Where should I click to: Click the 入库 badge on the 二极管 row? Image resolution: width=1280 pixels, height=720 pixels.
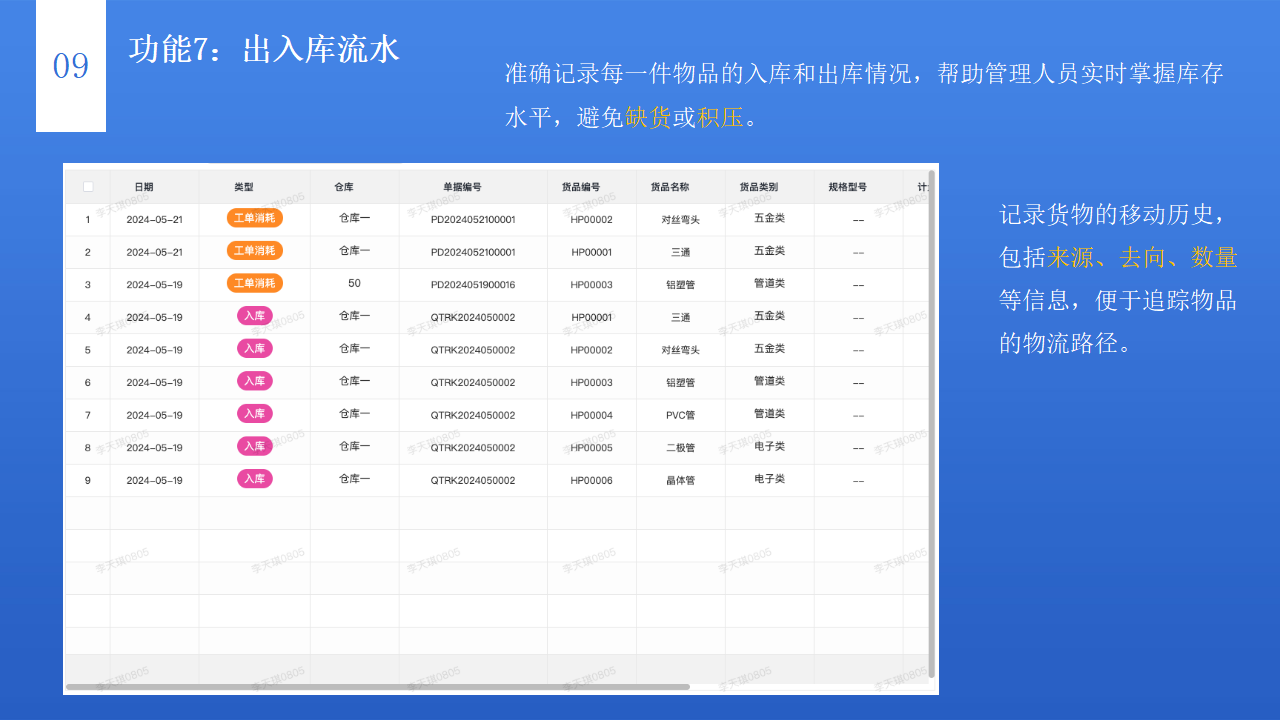click(x=254, y=446)
